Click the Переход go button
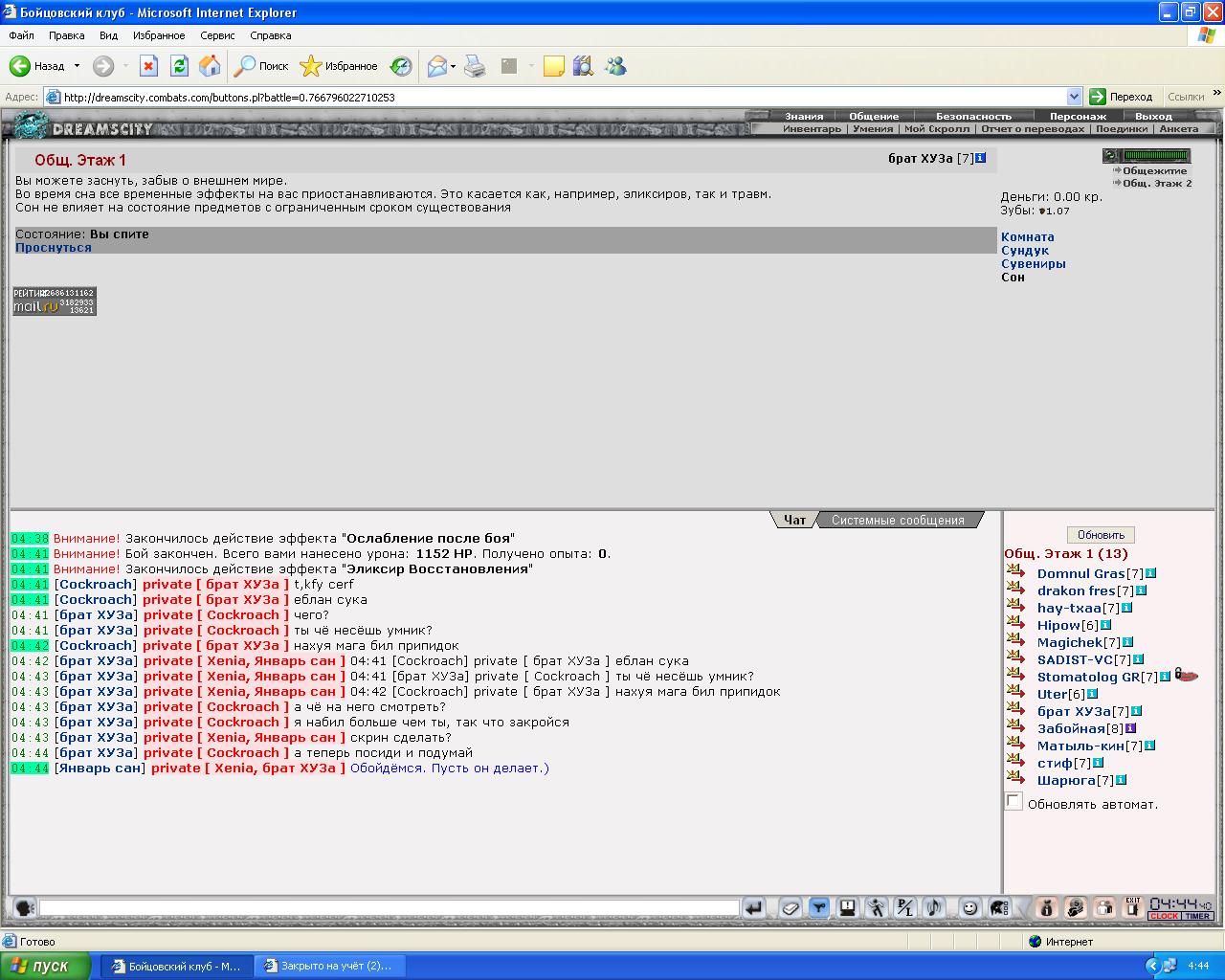Image resolution: width=1225 pixels, height=980 pixels. [x=1122, y=97]
